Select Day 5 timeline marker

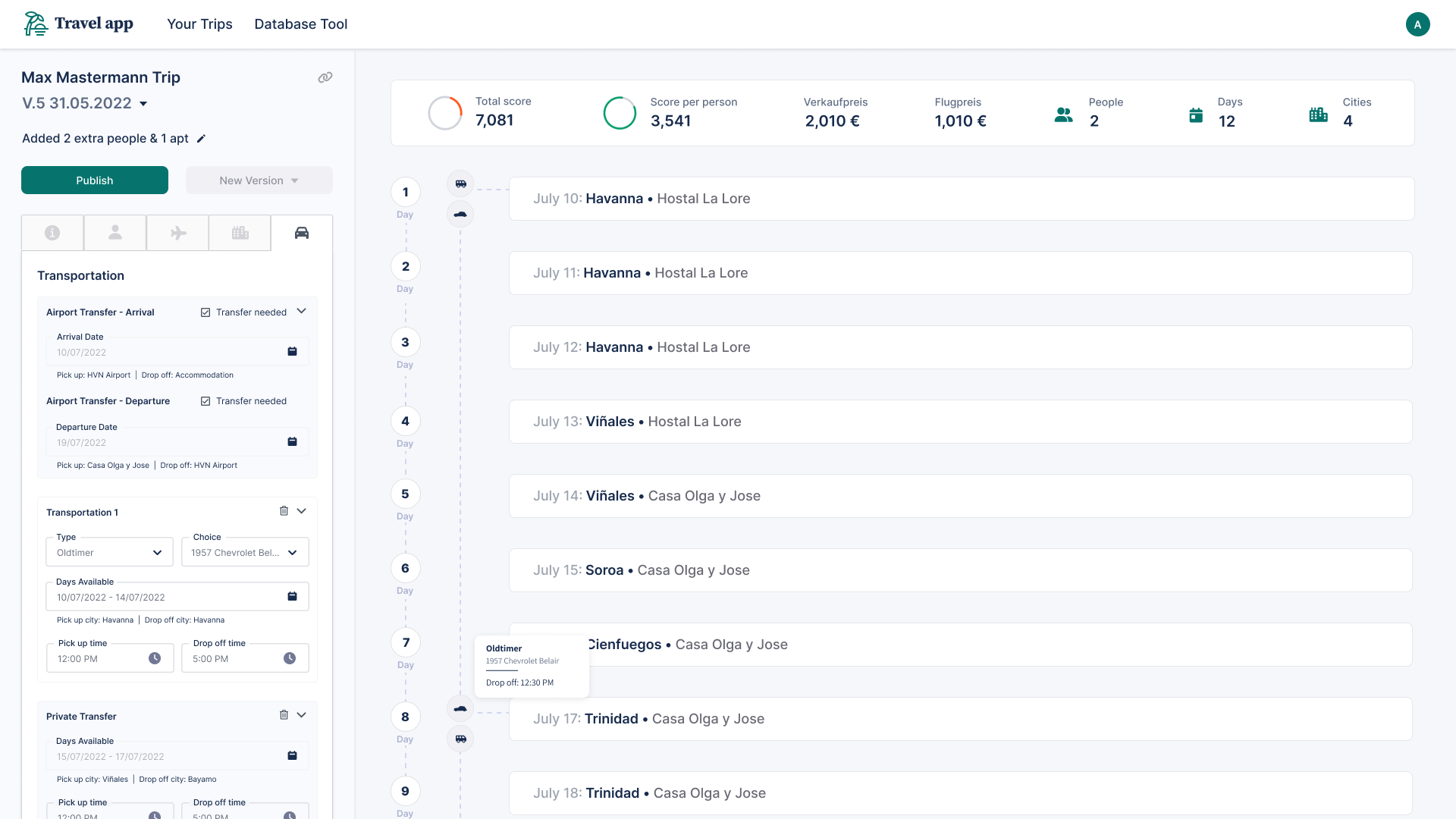406,494
